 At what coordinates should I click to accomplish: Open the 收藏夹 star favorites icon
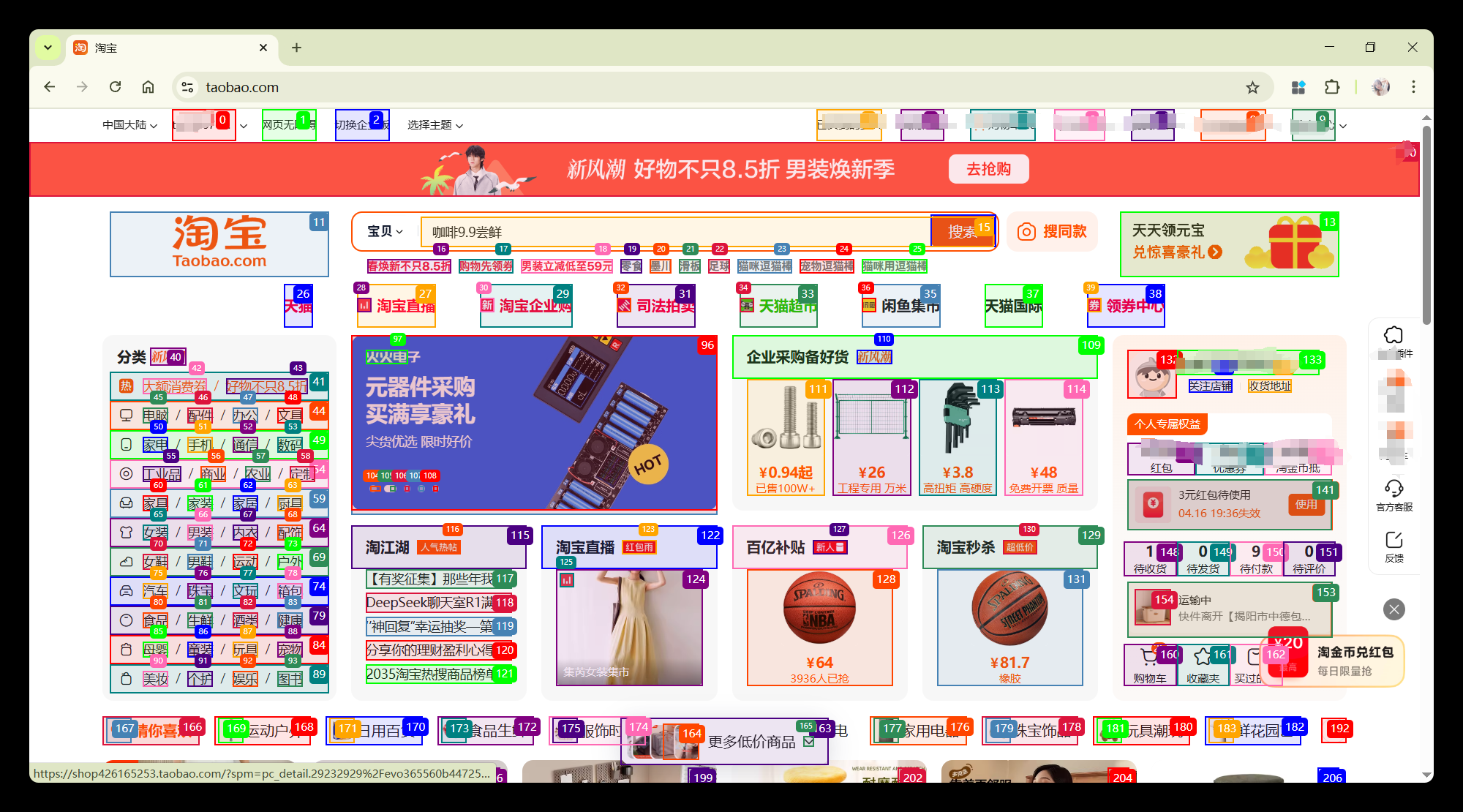[1202, 657]
